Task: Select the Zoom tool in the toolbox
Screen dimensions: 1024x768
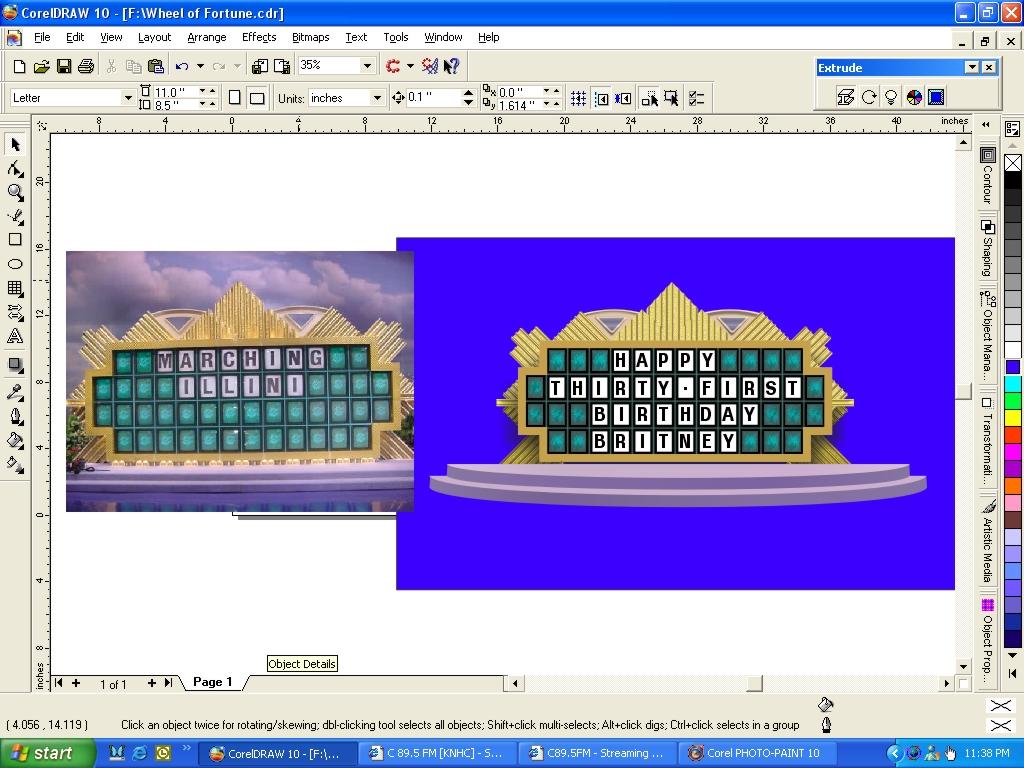Action: point(15,192)
